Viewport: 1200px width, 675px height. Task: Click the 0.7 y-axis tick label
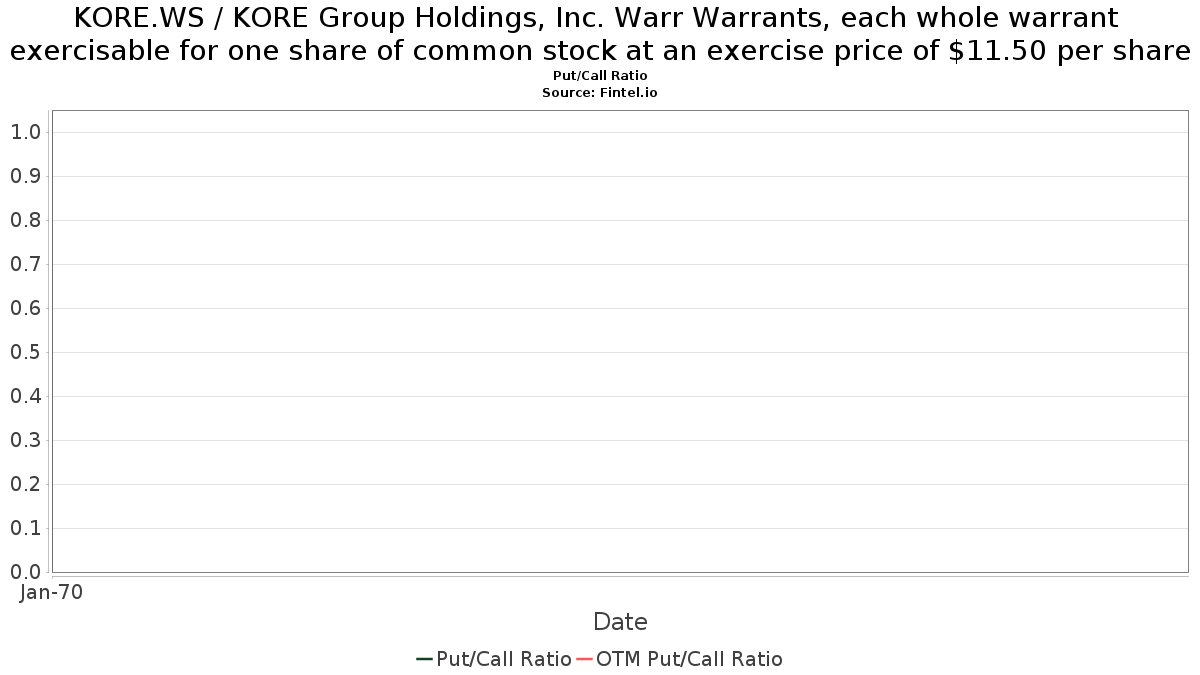25,264
